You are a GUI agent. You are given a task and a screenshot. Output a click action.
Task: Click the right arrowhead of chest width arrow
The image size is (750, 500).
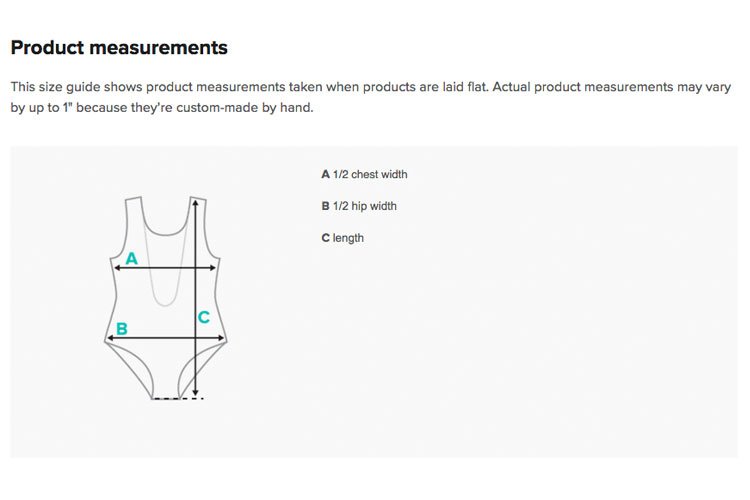212,268
